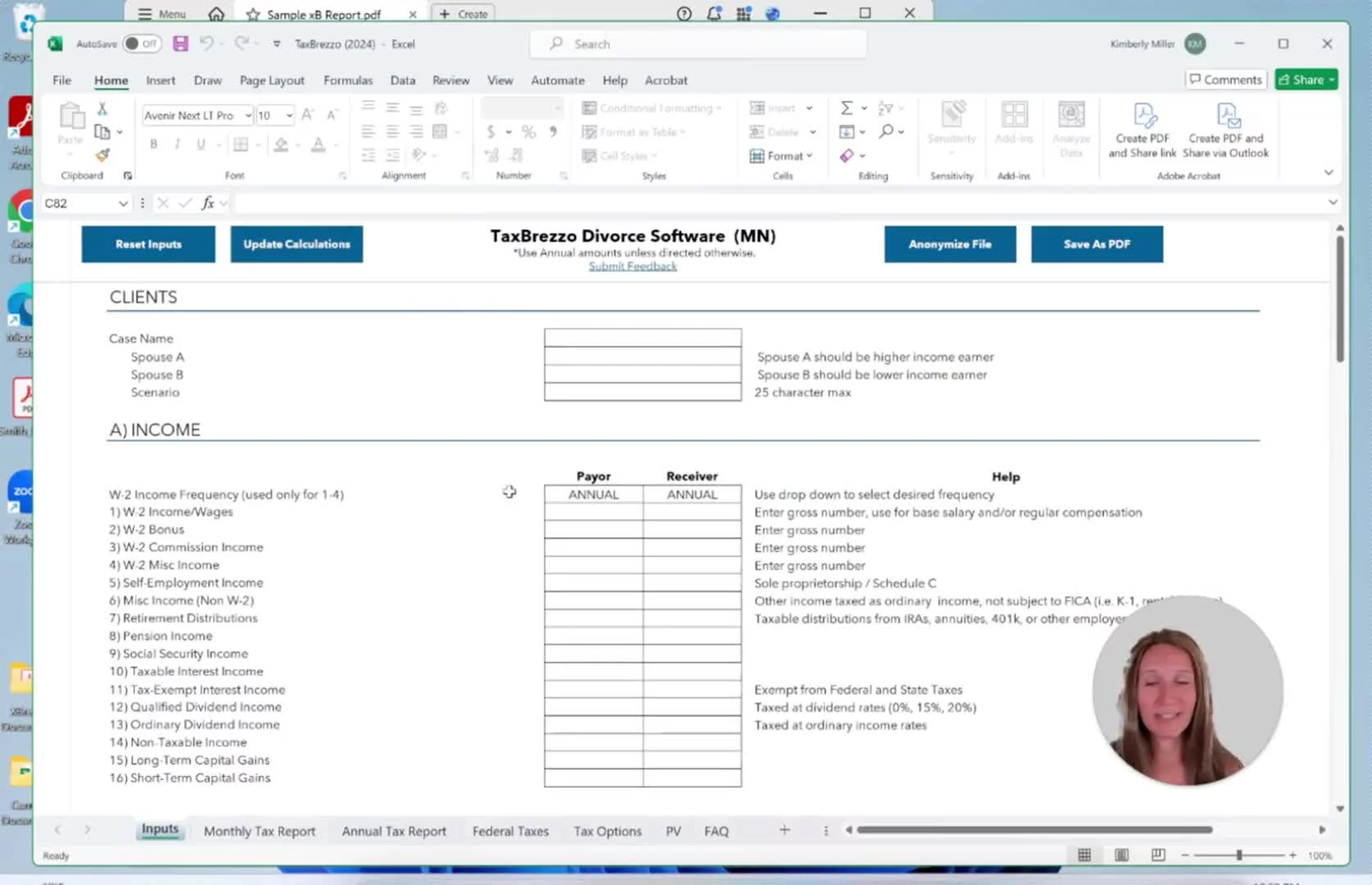1372x885 pixels.
Task: Click the Comma Style icon
Action: tap(553, 131)
